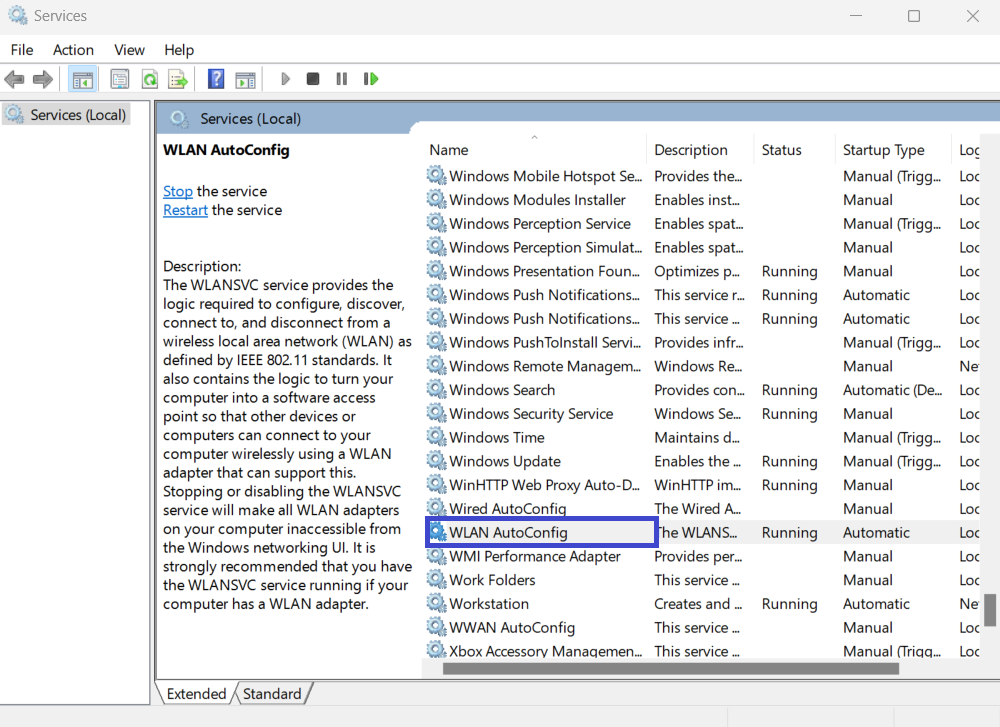The image size is (1000, 727).
Task: Click the Stop Service square icon
Action: [313, 79]
